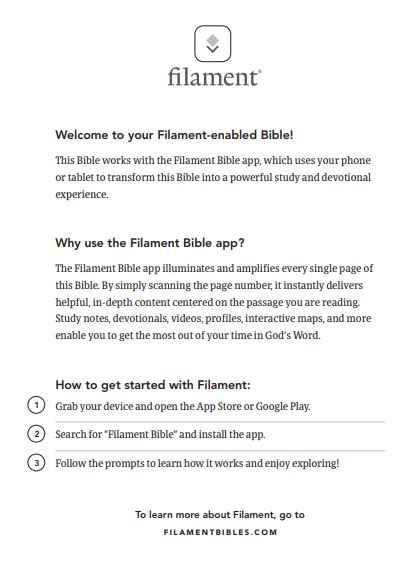Click the circled number 3 step icon
Viewport: 415px width, 577px height.
point(36,463)
